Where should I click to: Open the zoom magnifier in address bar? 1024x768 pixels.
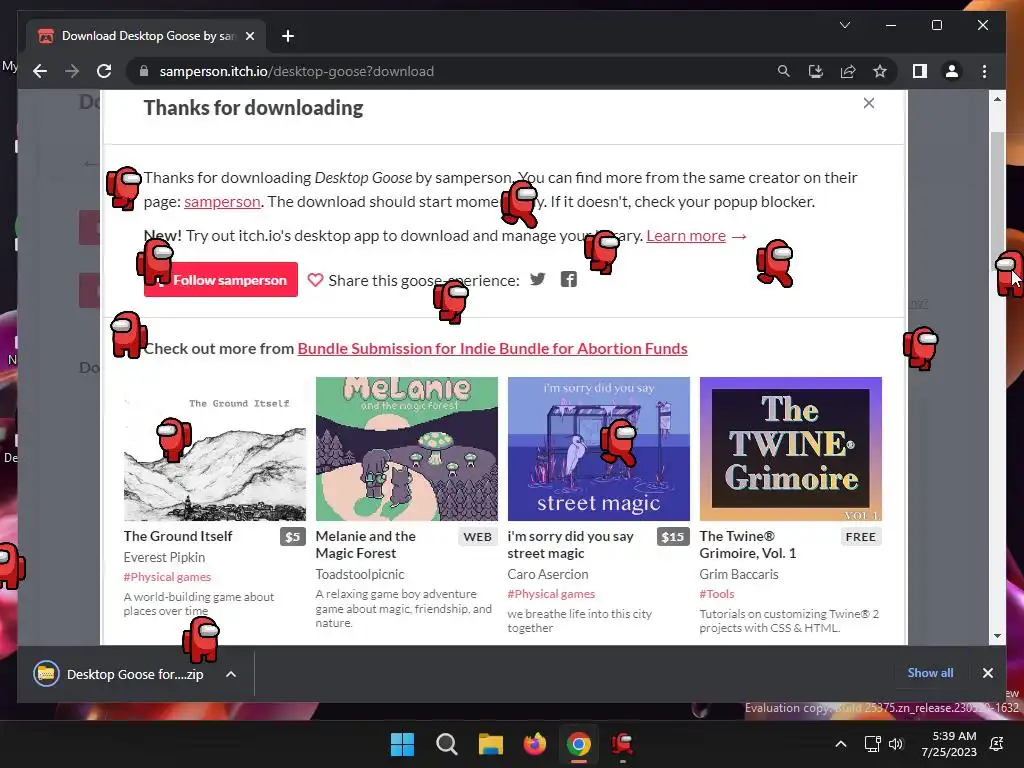[x=784, y=71]
